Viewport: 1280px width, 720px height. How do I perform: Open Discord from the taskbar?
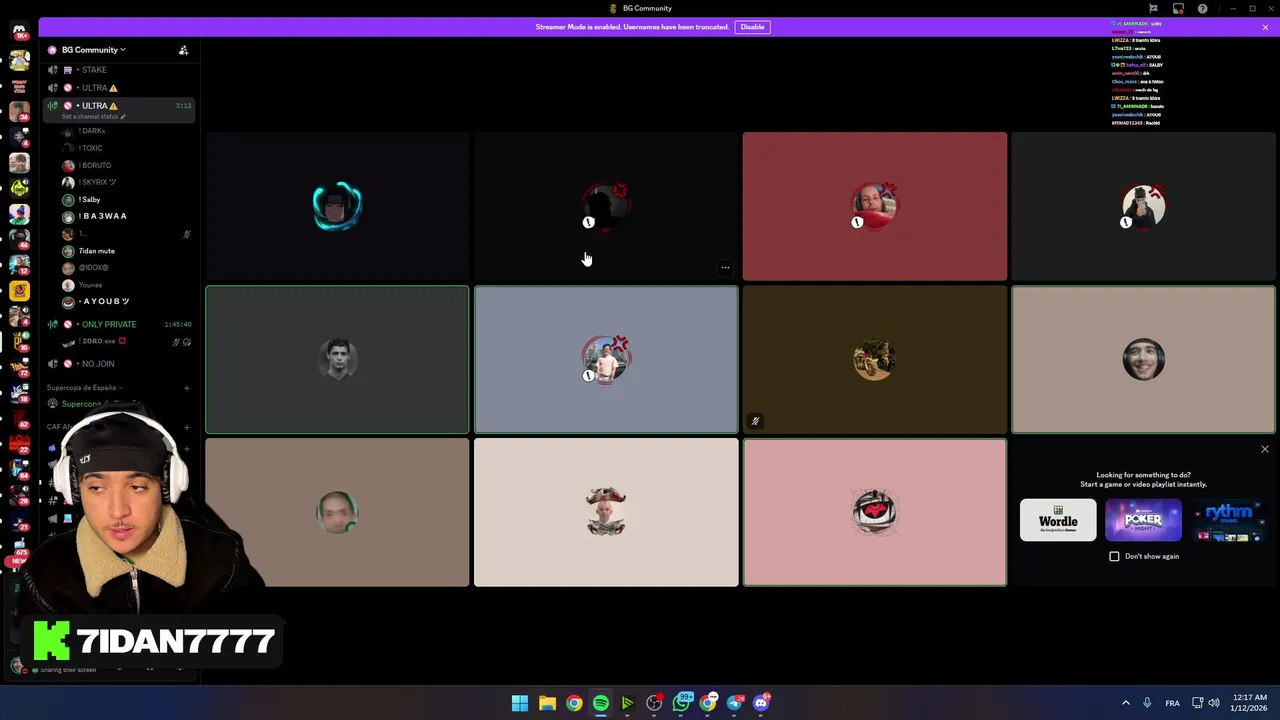pos(762,703)
